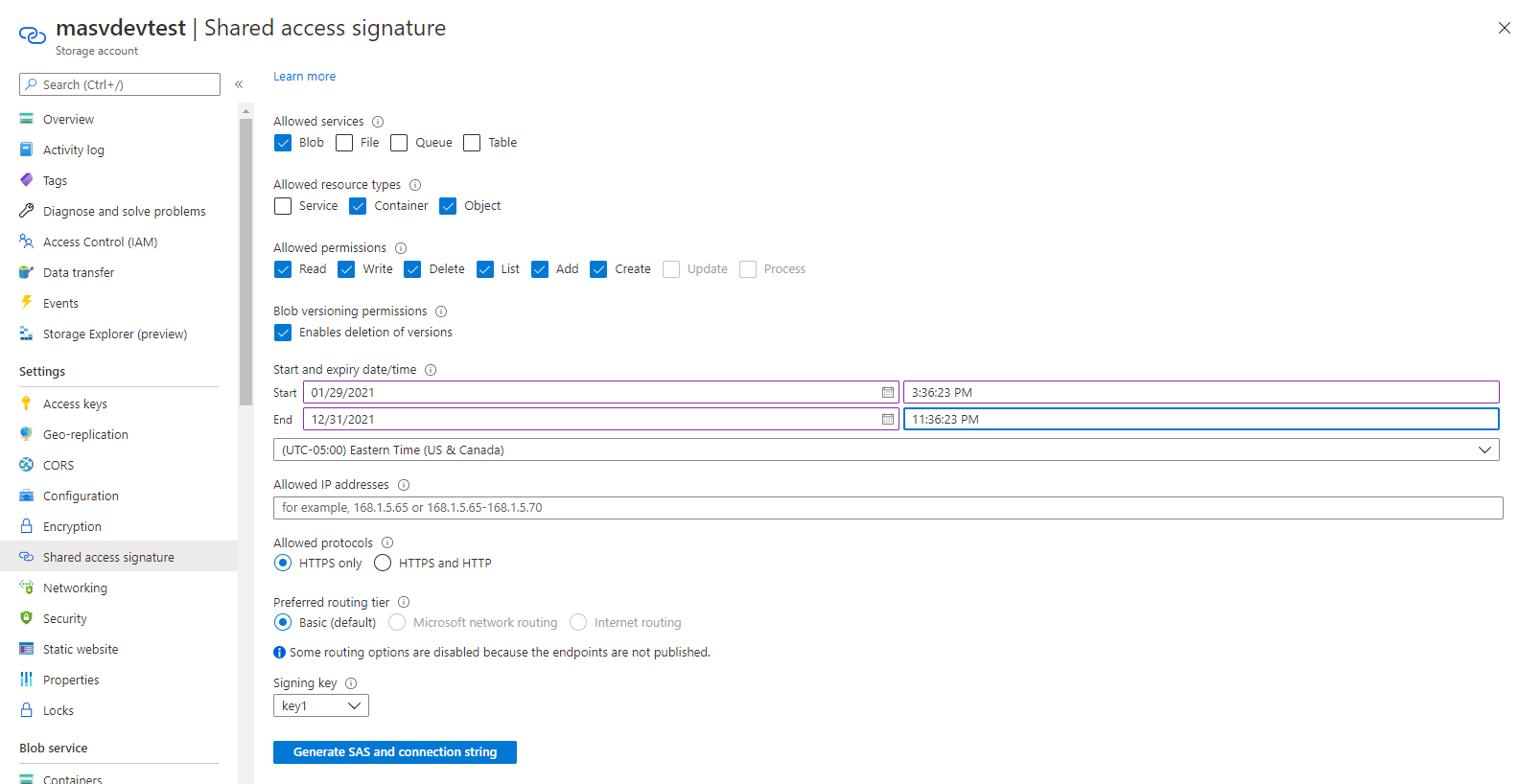Open the time zone dropdown

886,450
